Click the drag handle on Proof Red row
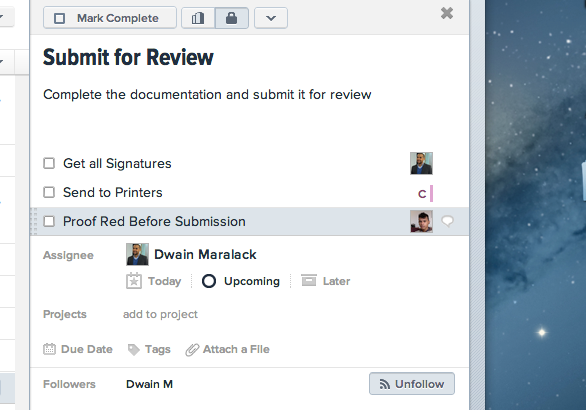 point(34,221)
